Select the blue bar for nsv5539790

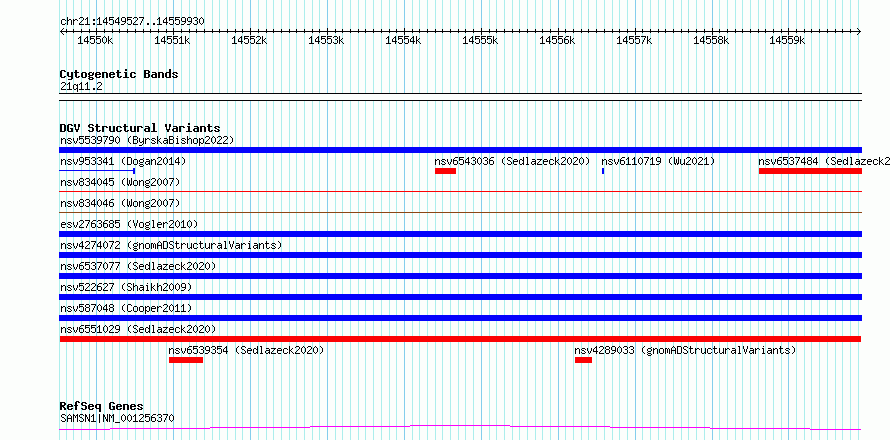coord(460,150)
